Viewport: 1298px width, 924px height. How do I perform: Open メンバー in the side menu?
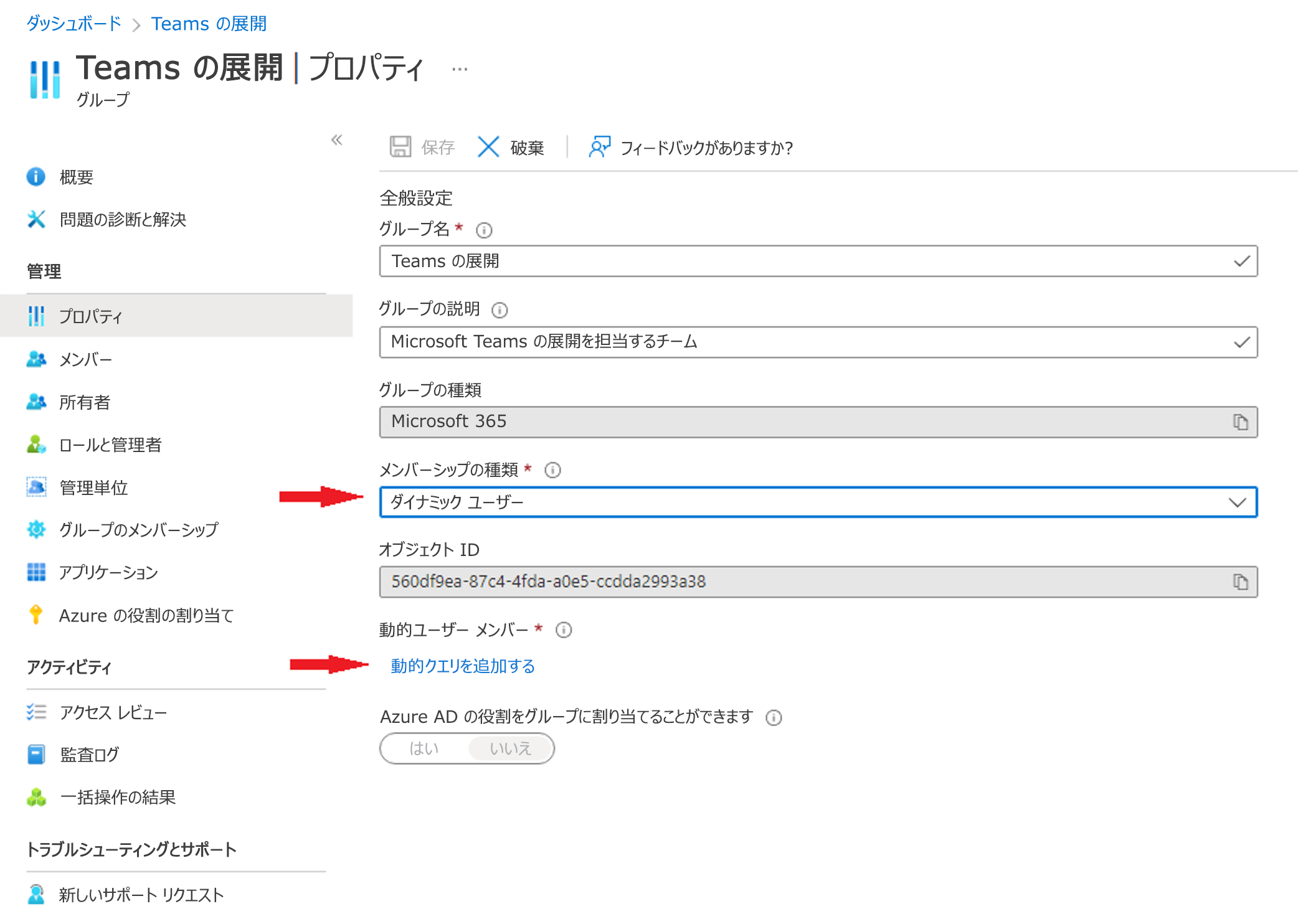pos(85,359)
